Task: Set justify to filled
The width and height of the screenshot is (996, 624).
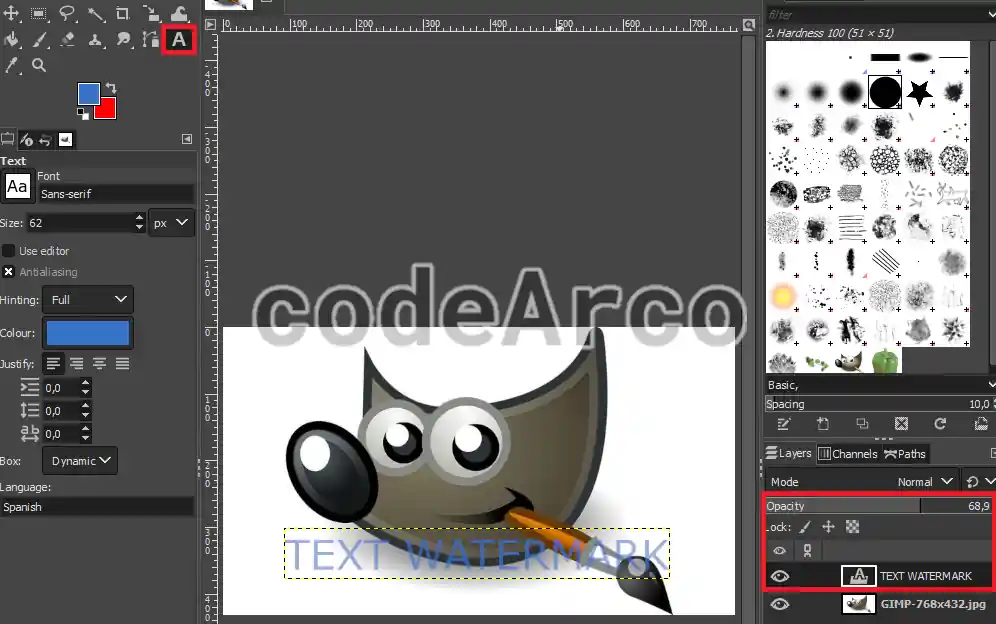Action: coord(123,363)
